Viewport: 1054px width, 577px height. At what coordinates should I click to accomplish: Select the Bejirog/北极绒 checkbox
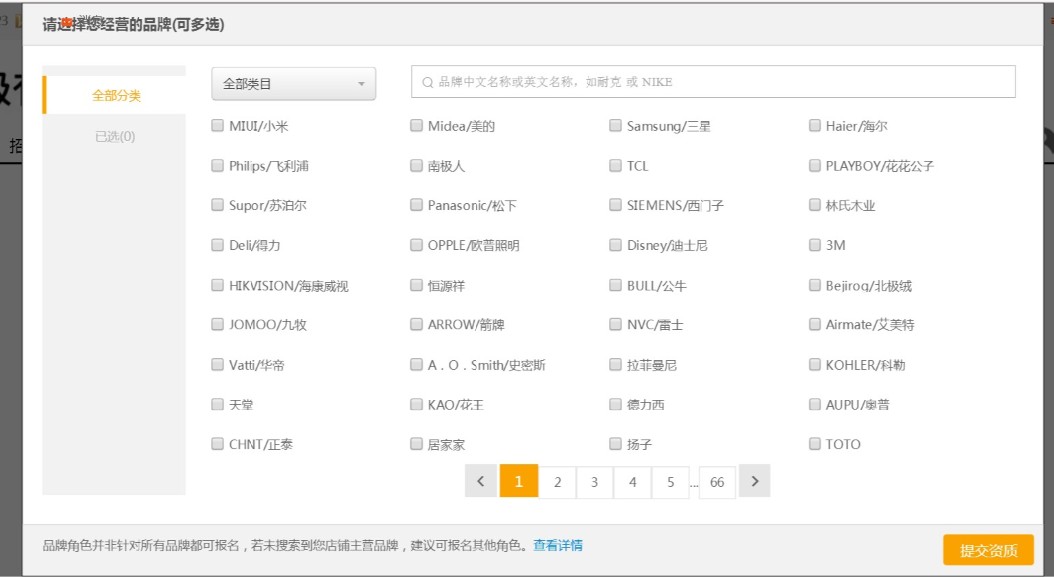point(815,285)
